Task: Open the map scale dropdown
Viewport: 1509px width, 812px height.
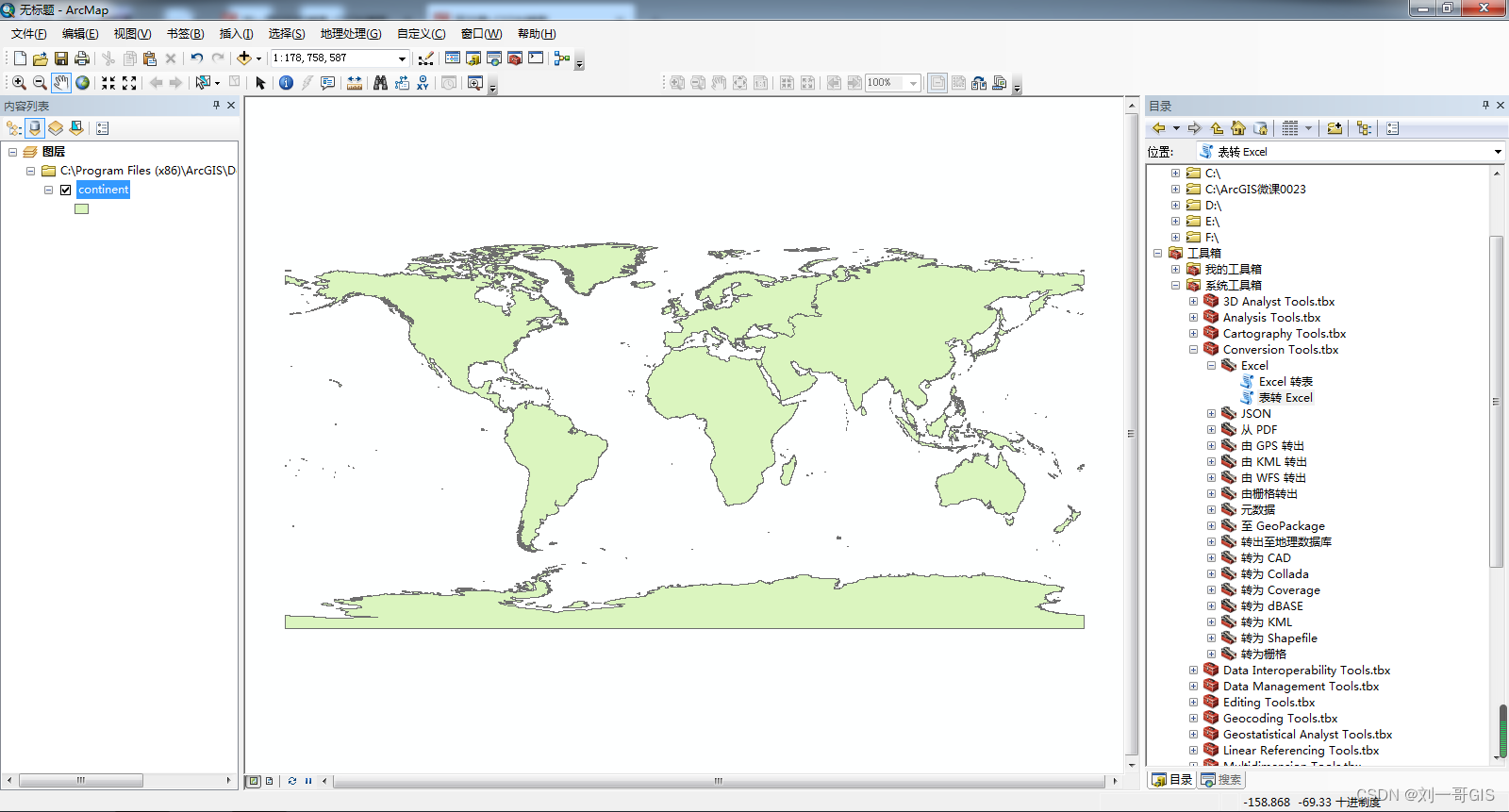Action: [x=402, y=58]
